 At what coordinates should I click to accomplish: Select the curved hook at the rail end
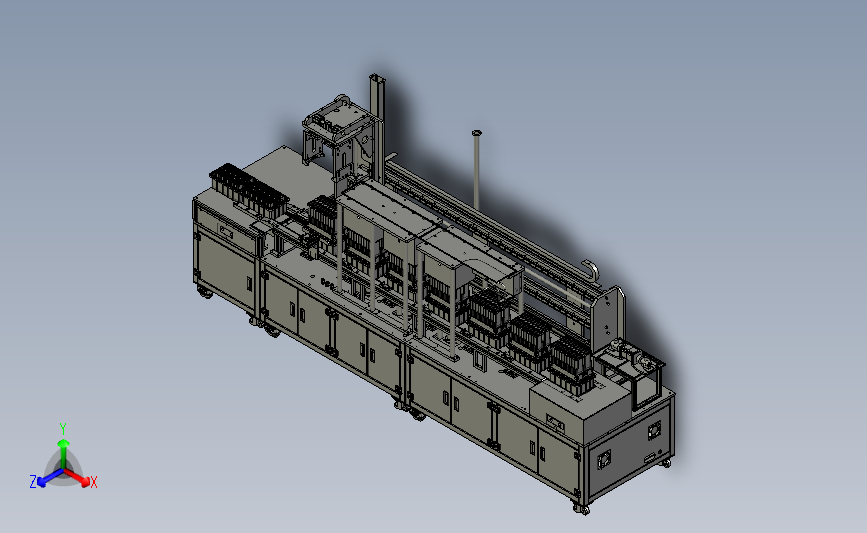(x=591, y=271)
